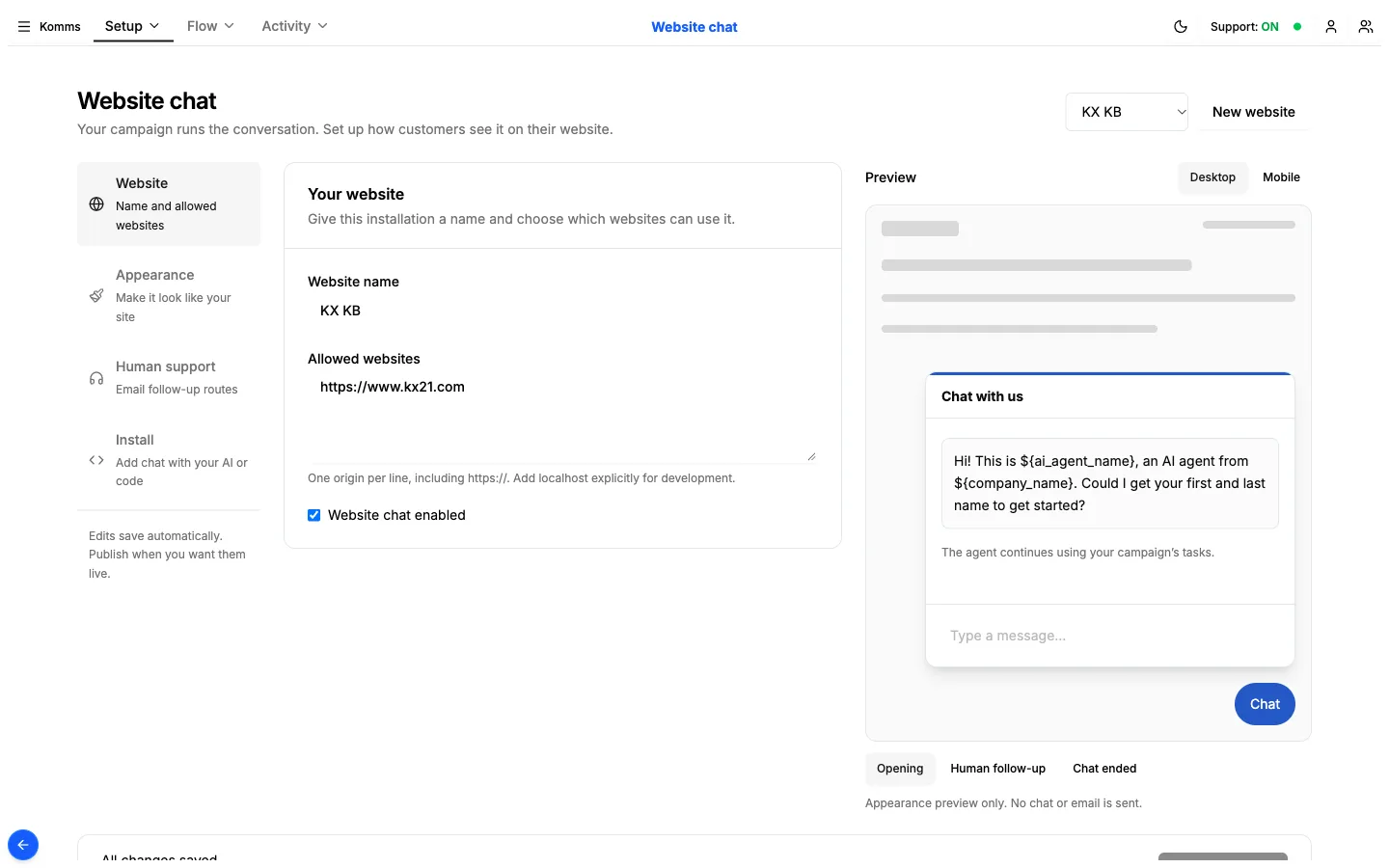Click the 'Appearance preview only' note
1389x868 pixels.
(x=1003, y=803)
